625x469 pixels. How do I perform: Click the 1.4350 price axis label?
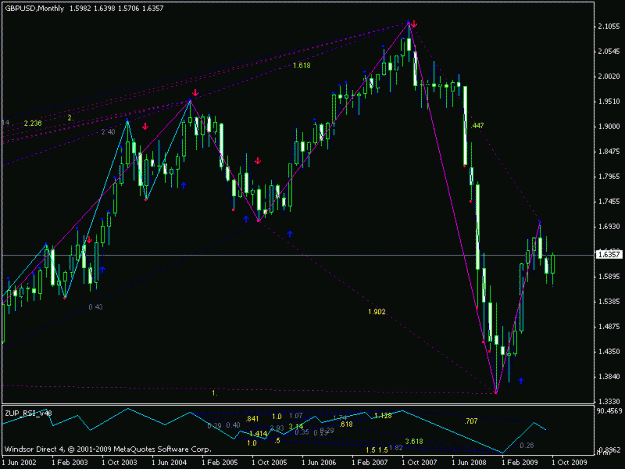609,351
